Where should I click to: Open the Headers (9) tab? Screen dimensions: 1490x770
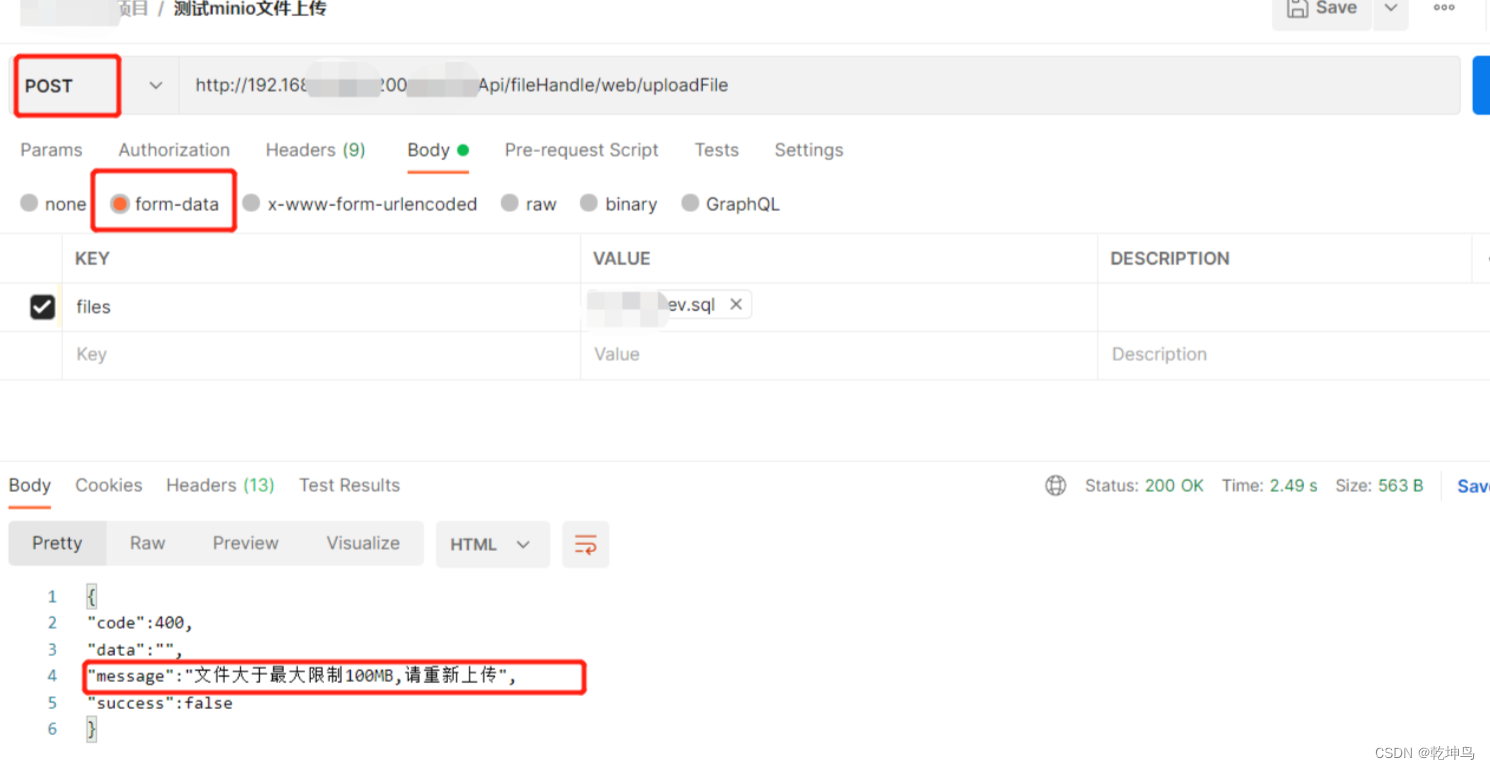tap(315, 150)
